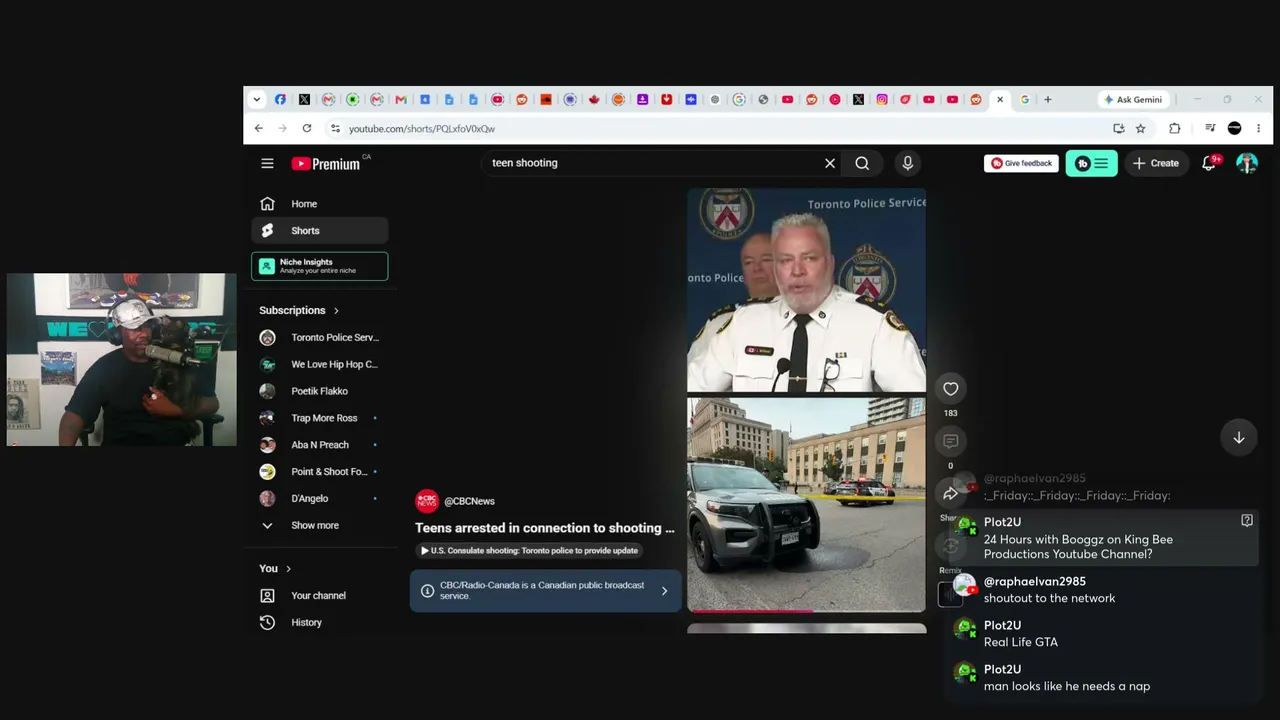The height and width of the screenshot is (720, 1280).
Task: Open Your channel page
Action: 319,596
